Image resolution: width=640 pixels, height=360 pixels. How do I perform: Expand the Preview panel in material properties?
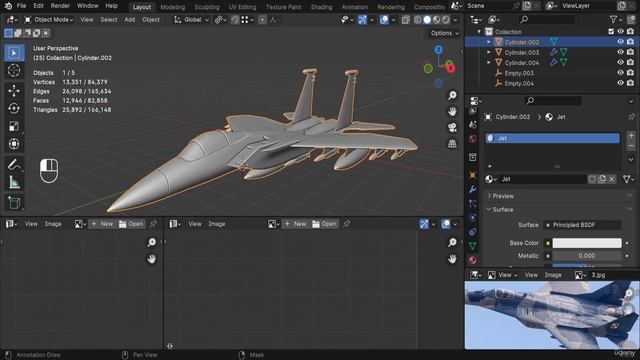click(503, 196)
